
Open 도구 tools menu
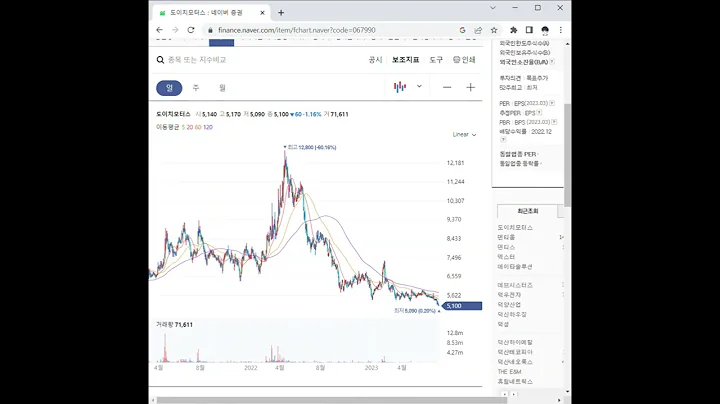(436, 60)
